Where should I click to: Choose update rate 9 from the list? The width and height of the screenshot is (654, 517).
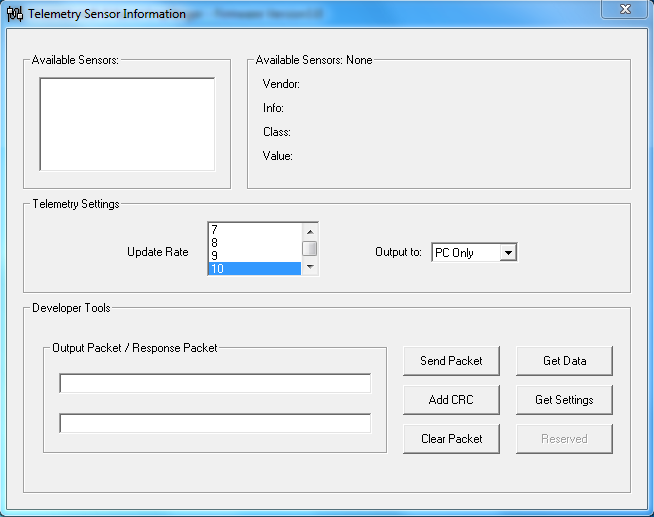pos(253,256)
